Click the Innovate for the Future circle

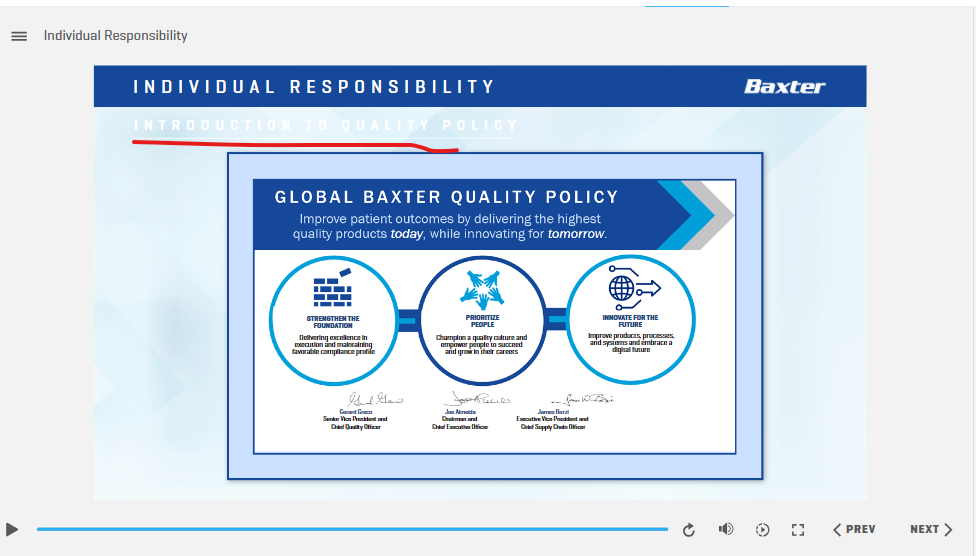point(631,319)
